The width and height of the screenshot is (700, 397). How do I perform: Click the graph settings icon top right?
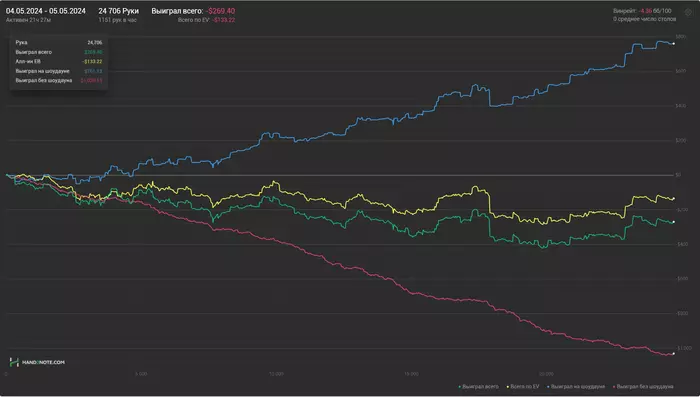click(688, 13)
